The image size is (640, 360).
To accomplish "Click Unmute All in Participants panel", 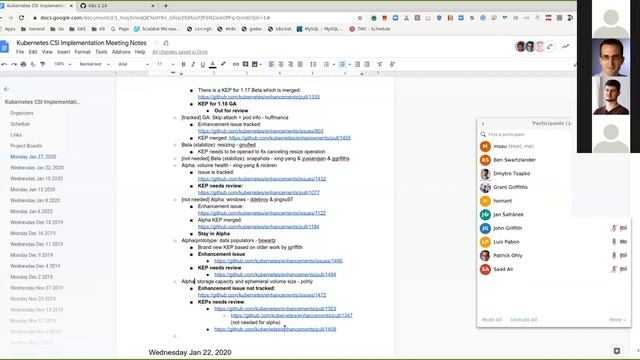I will [524, 320].
